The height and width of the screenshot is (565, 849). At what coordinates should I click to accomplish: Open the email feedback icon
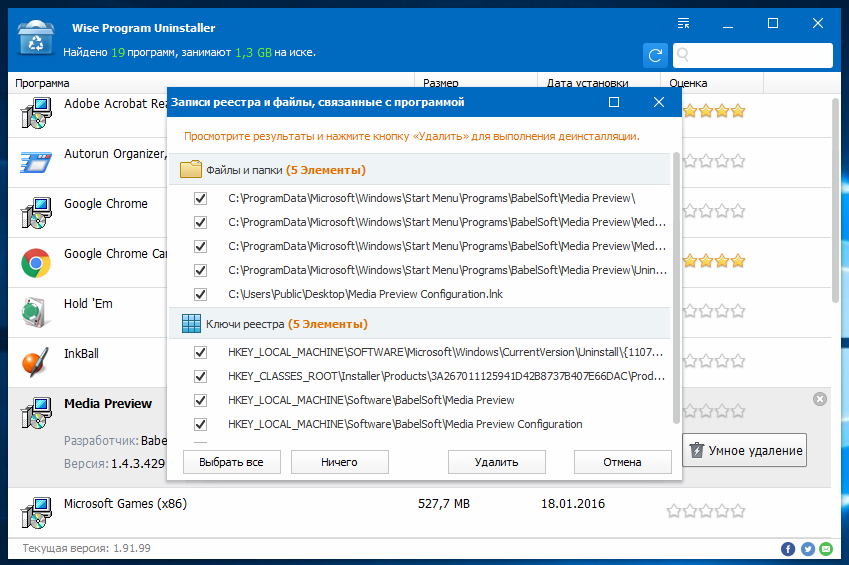pyautogui.click(x=826, y=549)
